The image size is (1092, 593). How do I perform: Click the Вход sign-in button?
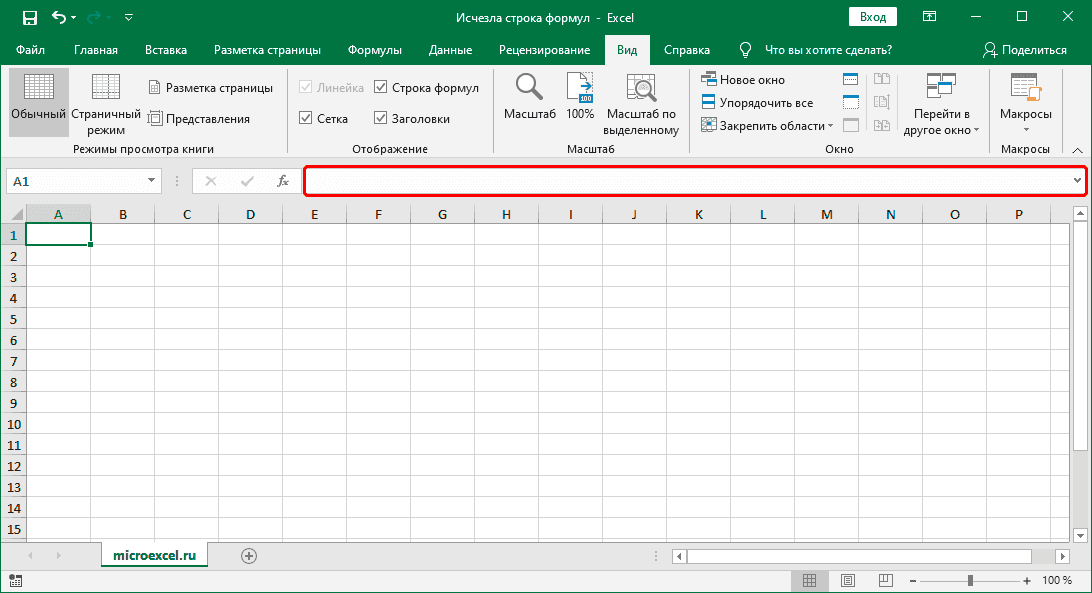tap(873, 17)
